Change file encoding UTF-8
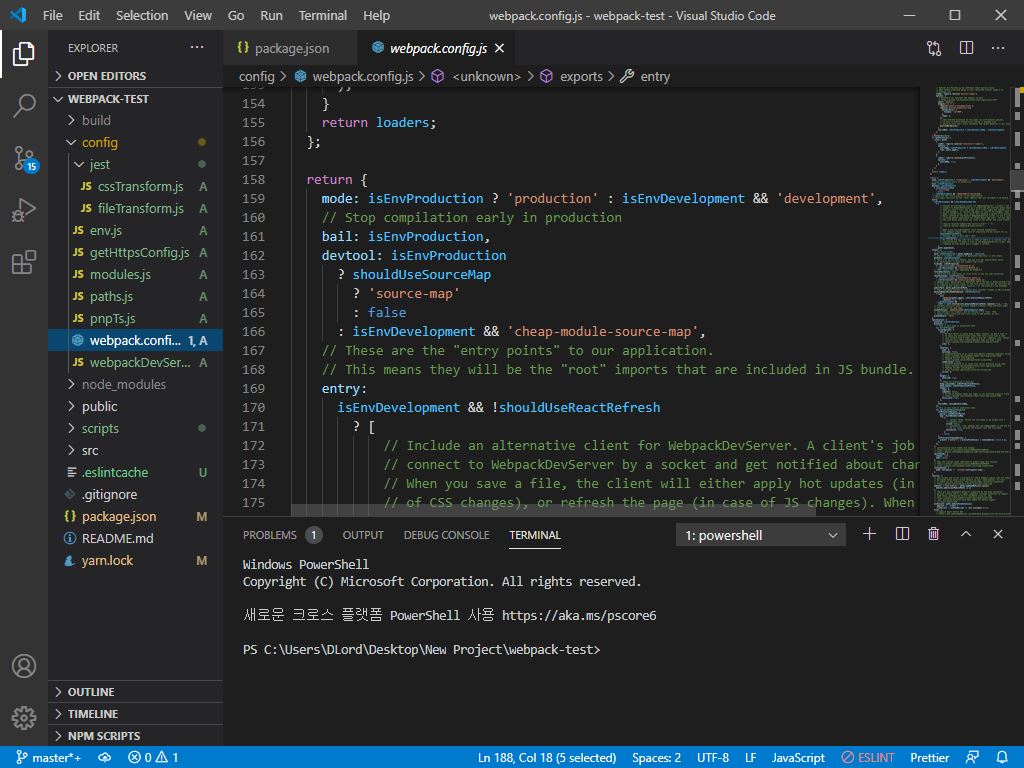Image resolution: width=1024 pixels, height=768 pixels. 712,758
